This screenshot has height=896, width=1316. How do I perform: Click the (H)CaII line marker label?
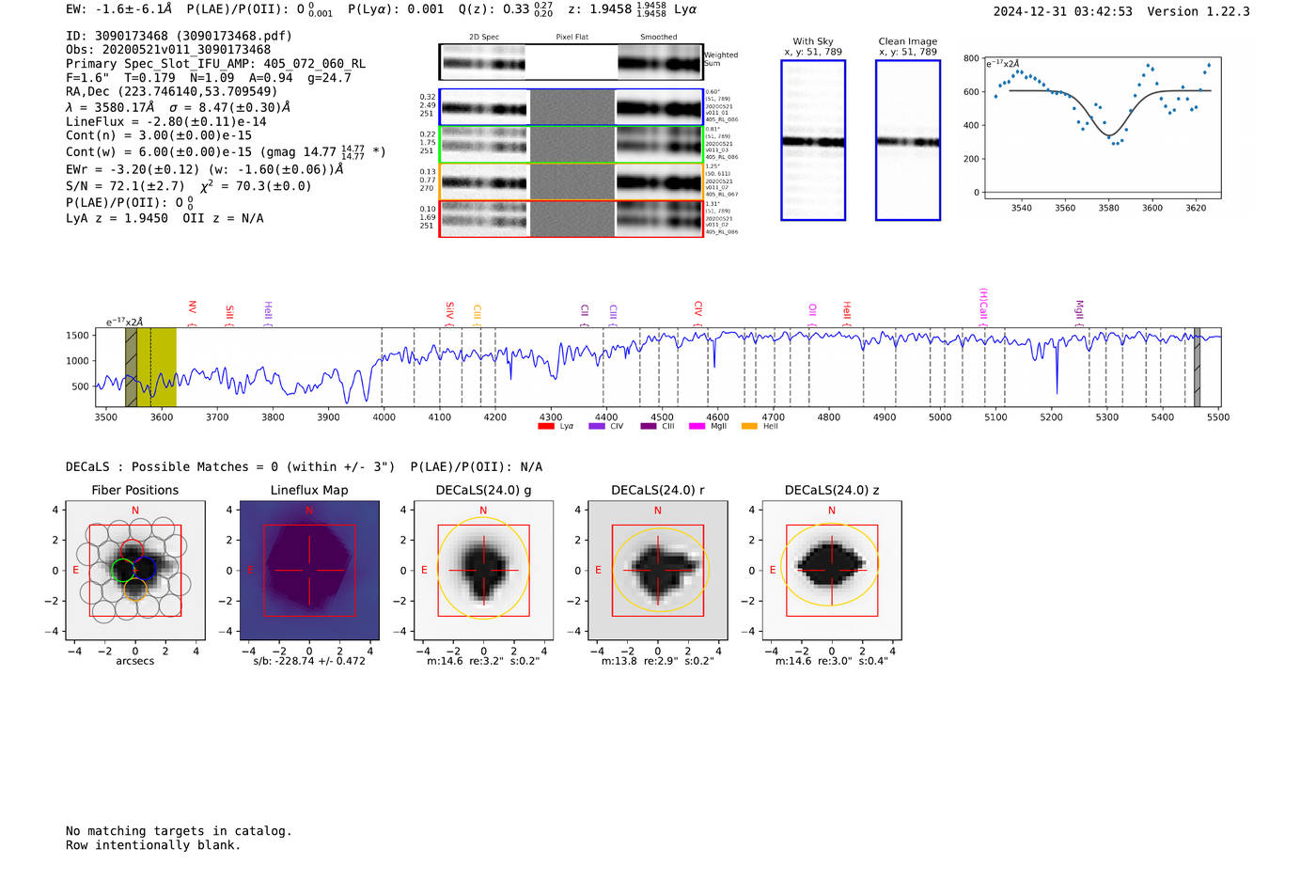983,304
